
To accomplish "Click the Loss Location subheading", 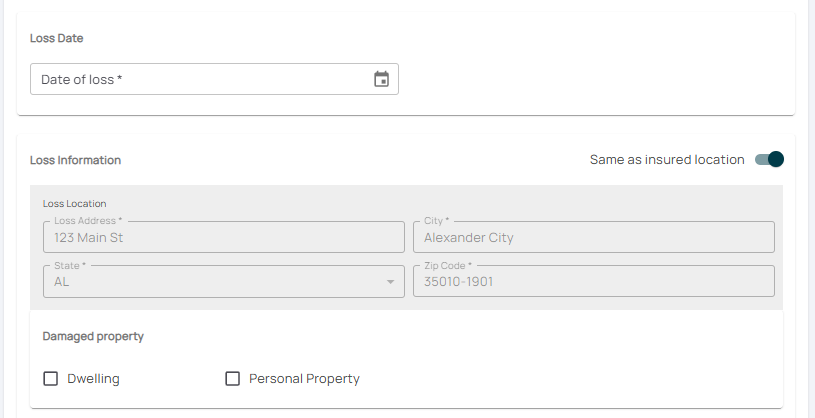I will tap(74, 203).
